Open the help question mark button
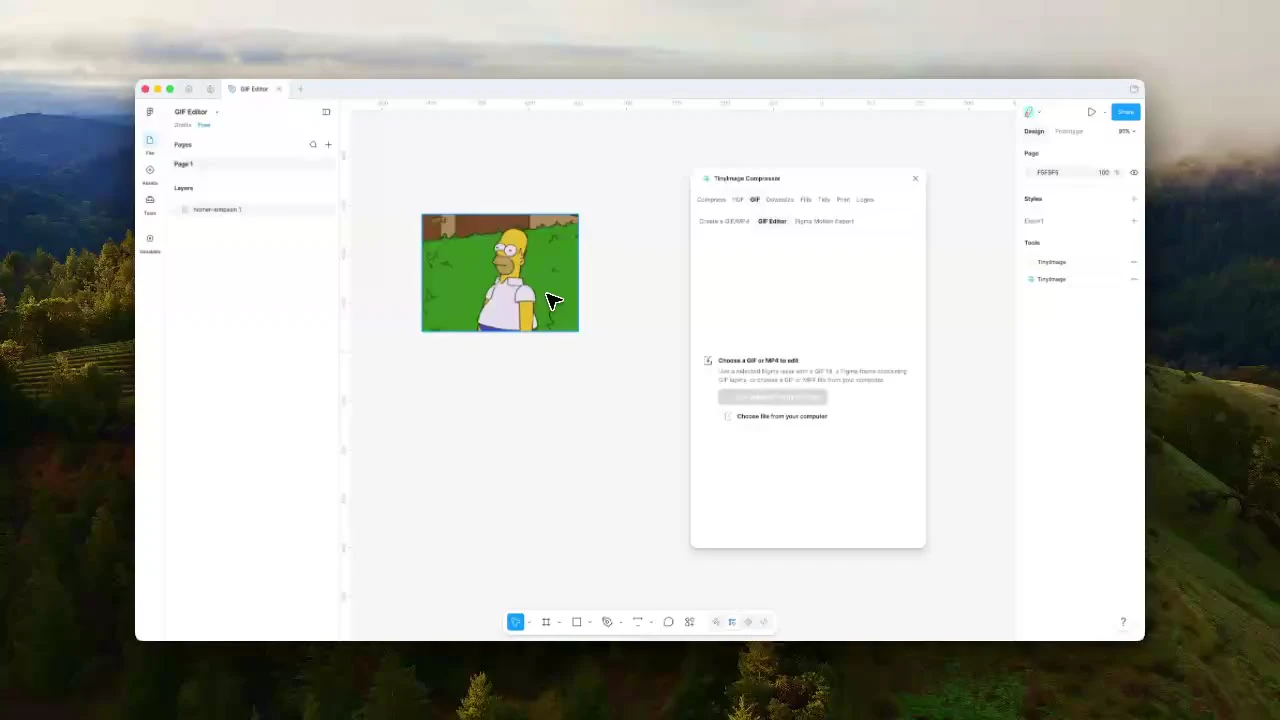Viewport: 1280px width, 720px height. (x=1123, y=622)
